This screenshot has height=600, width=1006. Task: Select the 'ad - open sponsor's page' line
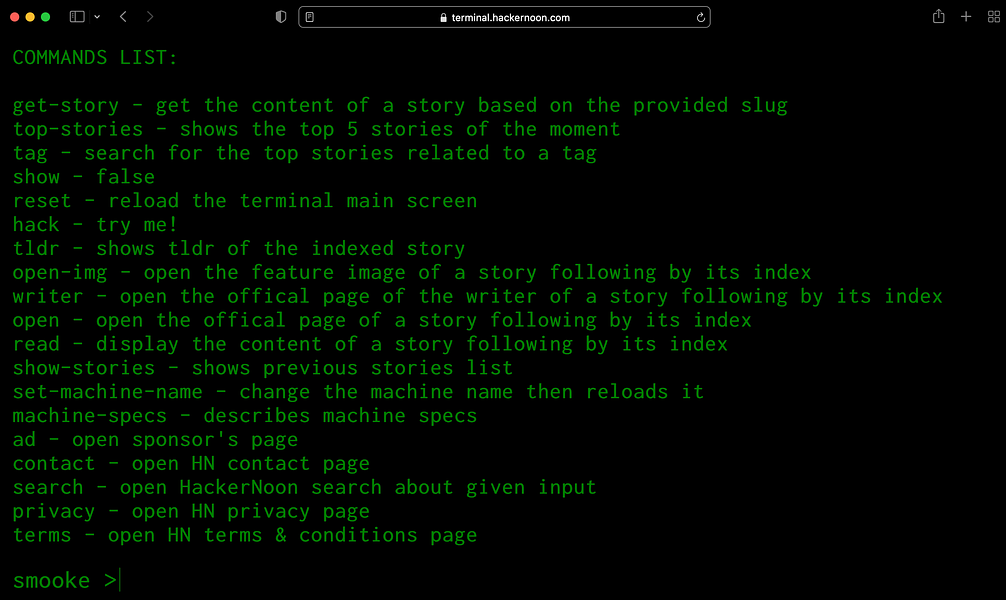155,440
